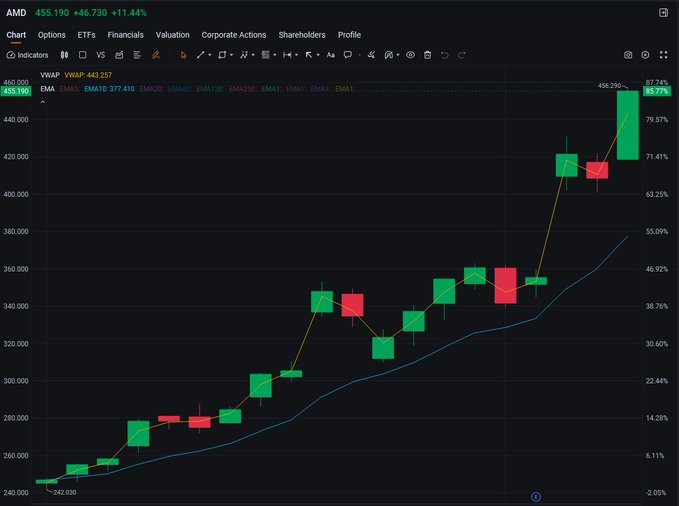679x506 pixels.
Task: Take a chart snapshot with camera icon
Action: 628,55
